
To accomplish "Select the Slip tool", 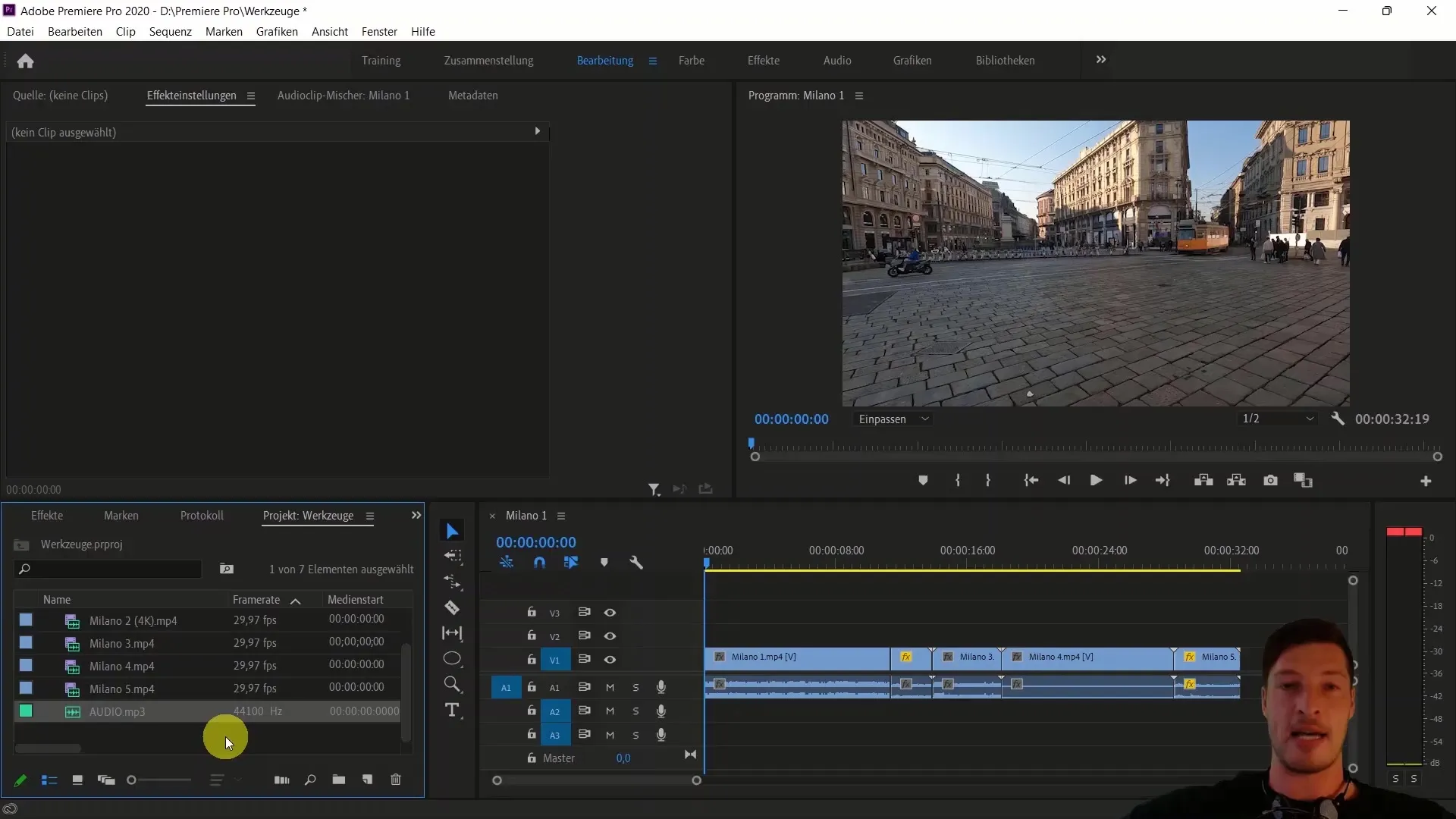I will (453, 633).
